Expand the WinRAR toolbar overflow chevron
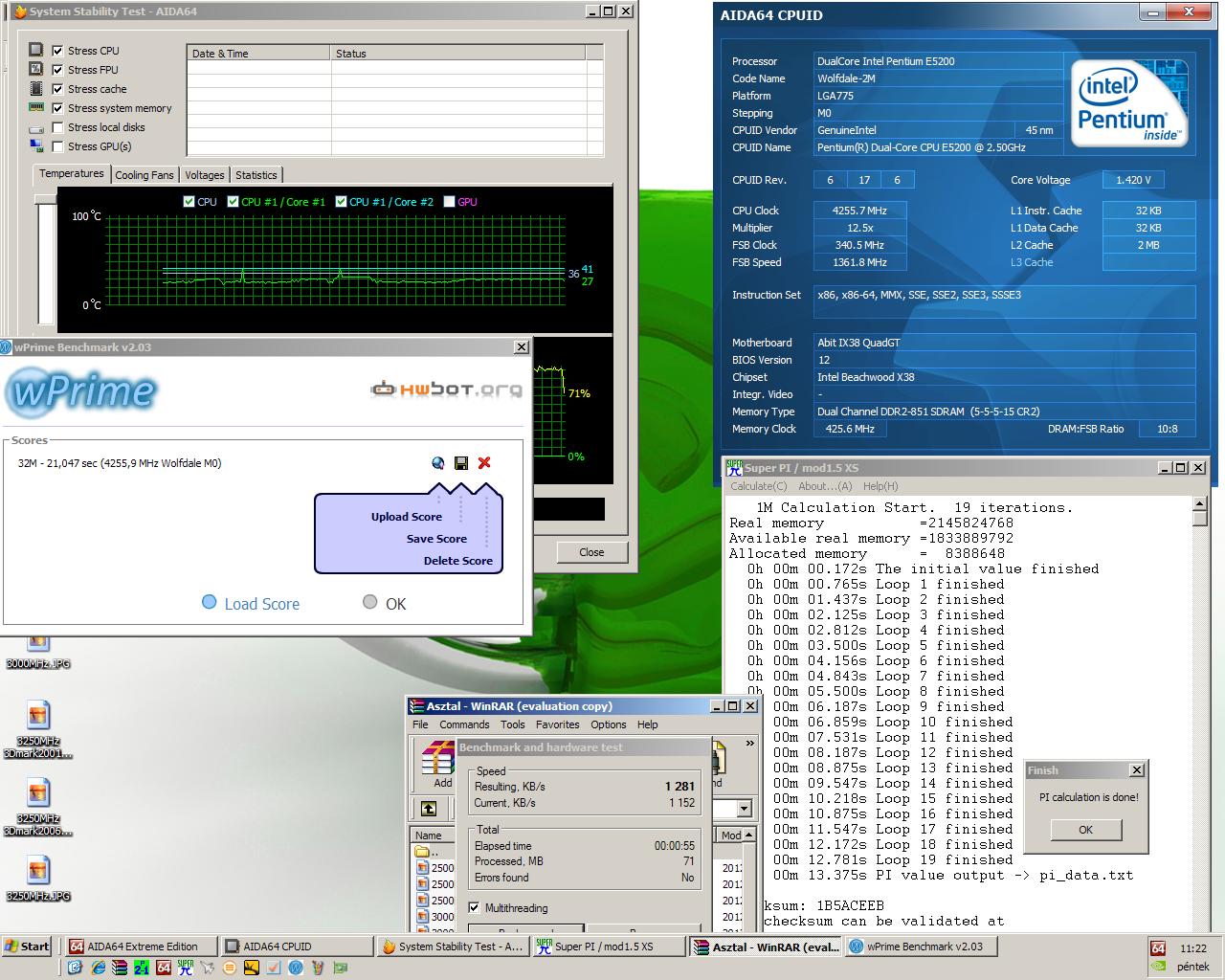This screenshot has height=980, width=1225. coord(750,743)
